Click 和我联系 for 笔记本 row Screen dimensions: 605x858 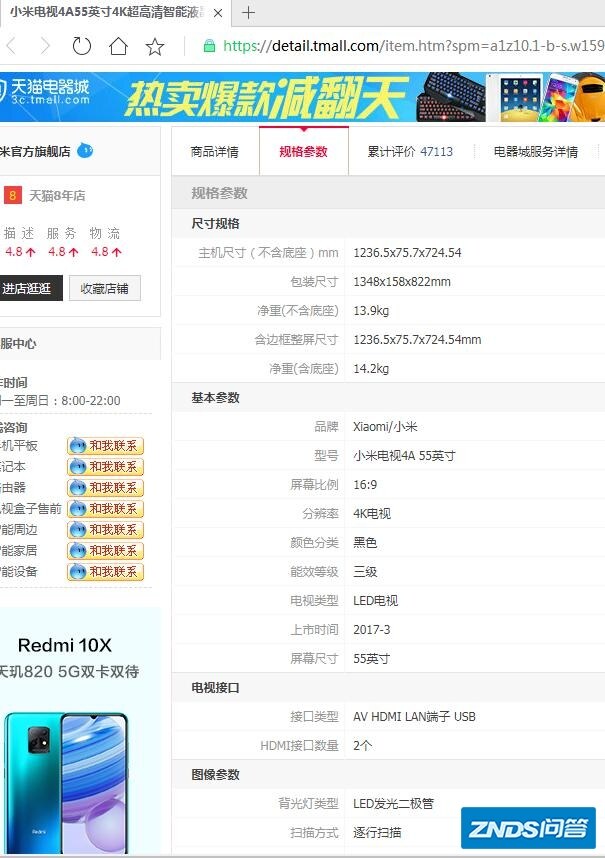click(x=106, y=467)
